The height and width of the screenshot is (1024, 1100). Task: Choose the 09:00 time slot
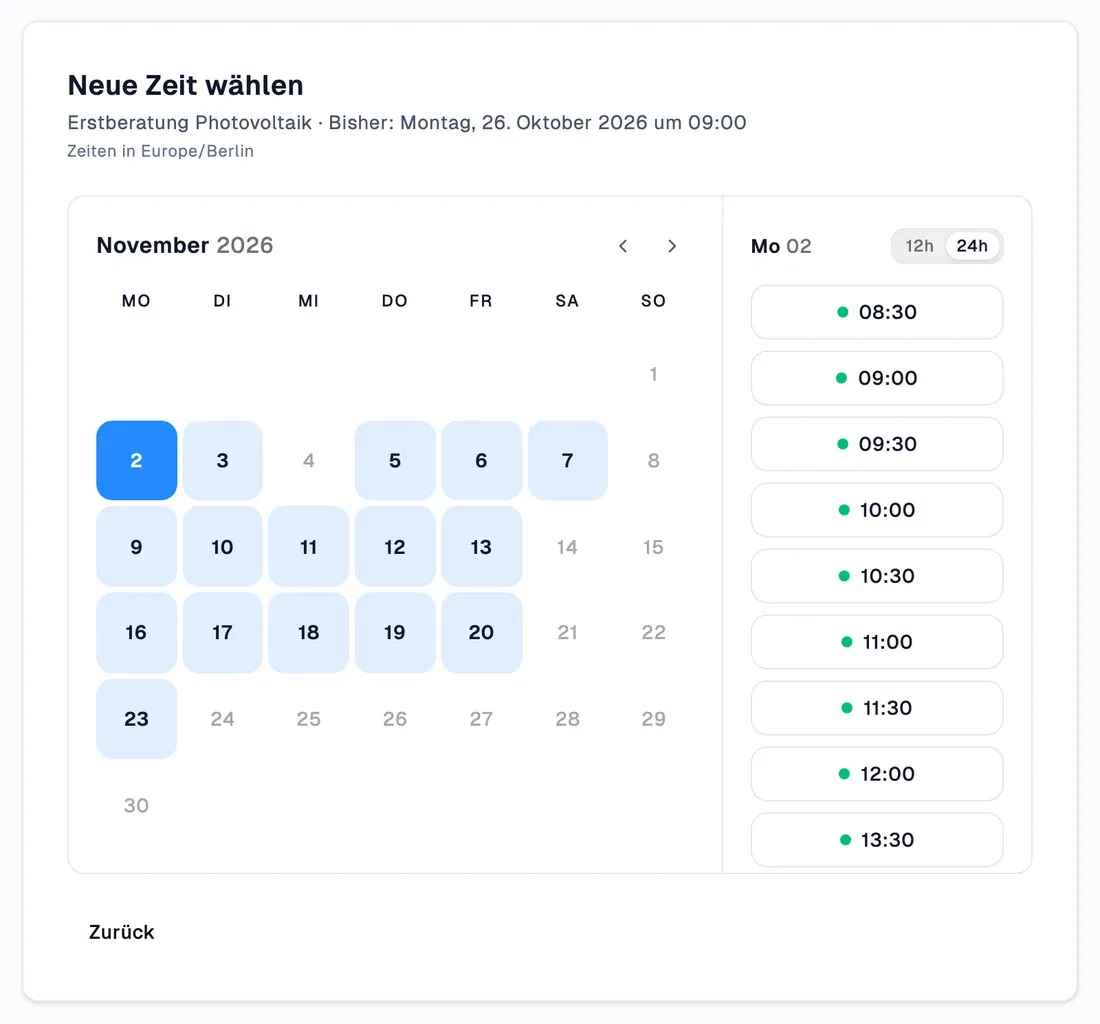point(877,378)
